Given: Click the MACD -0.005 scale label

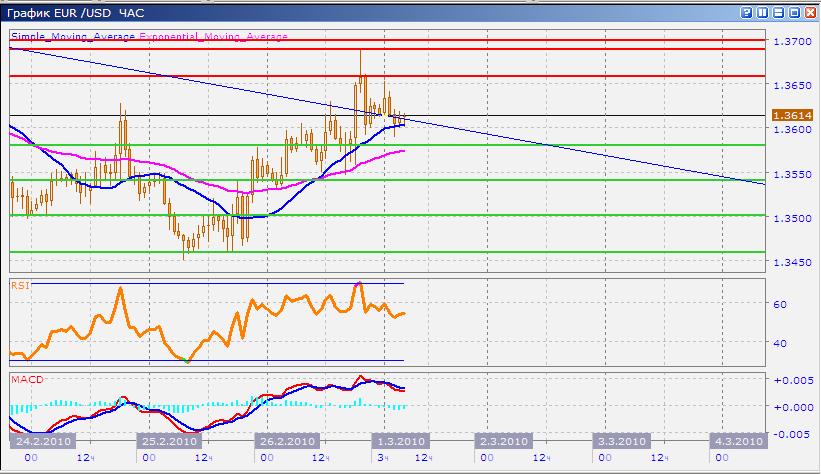Looking at the screenshot, I should (794, 434).
